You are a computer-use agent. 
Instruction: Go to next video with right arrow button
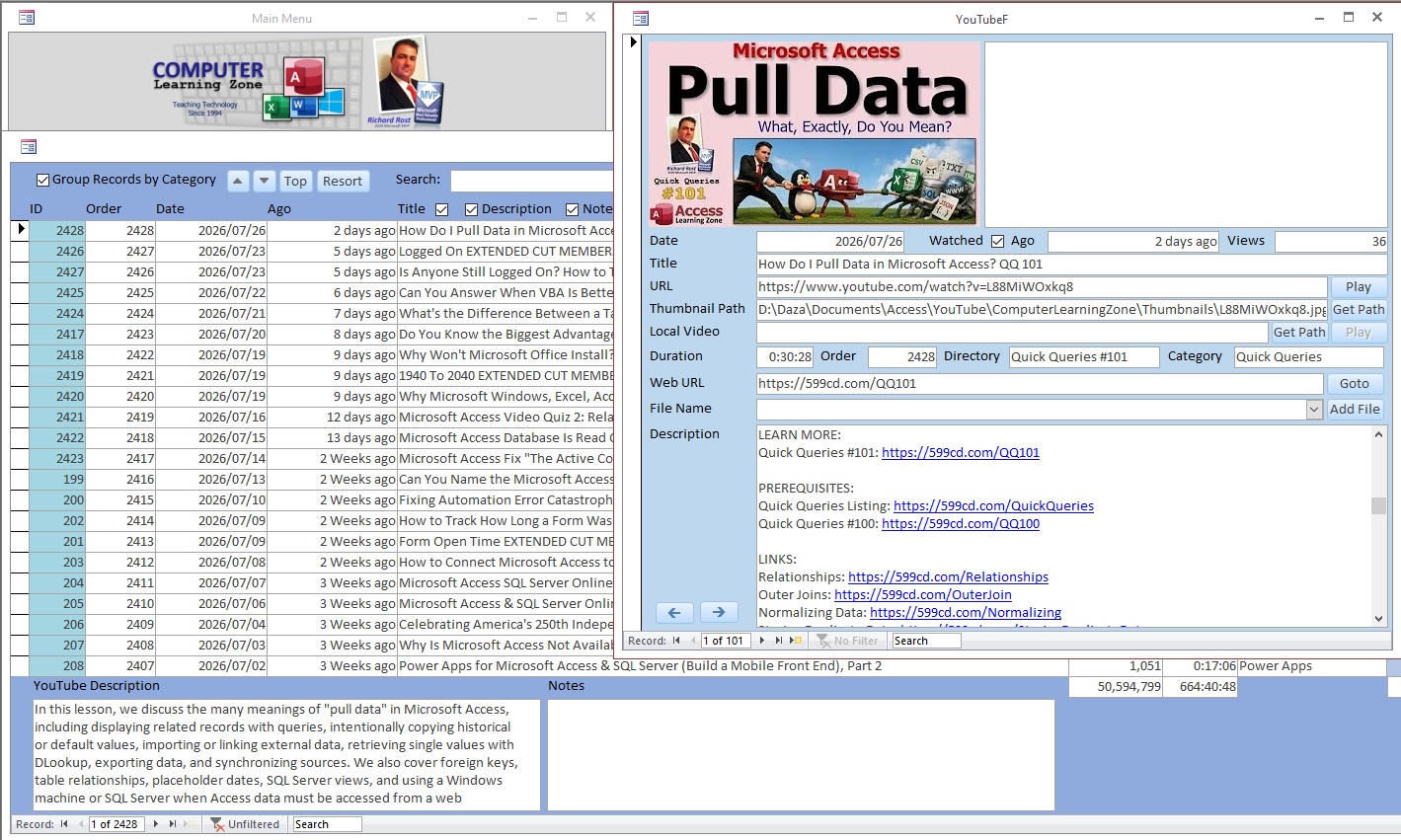(719, 612)
